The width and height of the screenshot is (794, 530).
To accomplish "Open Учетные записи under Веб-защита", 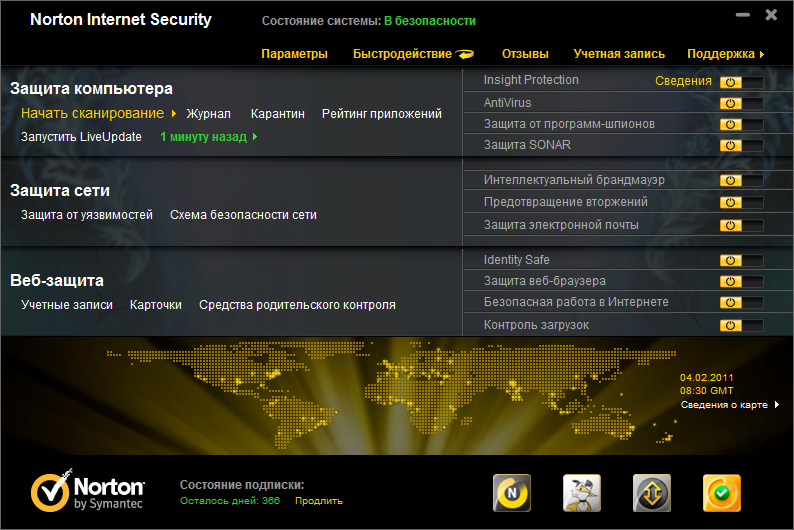I will [x=67, y=305].
